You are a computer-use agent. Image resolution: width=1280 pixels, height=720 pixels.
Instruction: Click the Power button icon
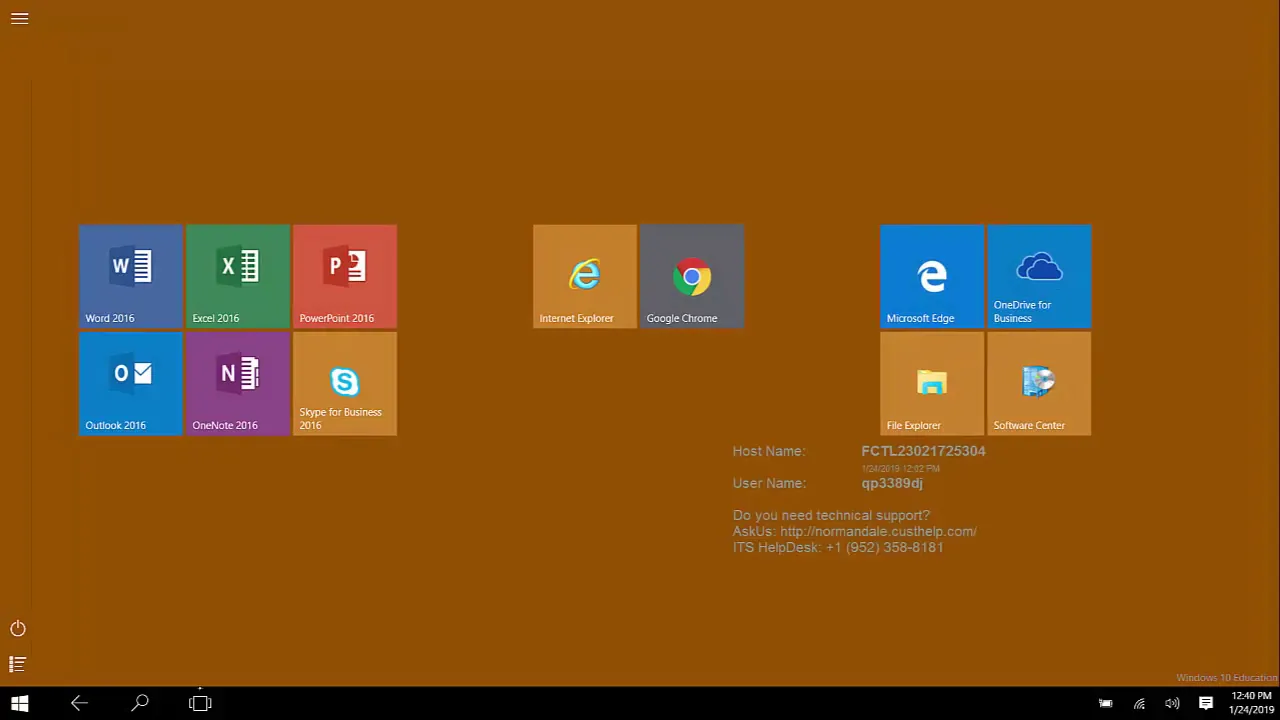pyautogui.click(x=18, y=628)
